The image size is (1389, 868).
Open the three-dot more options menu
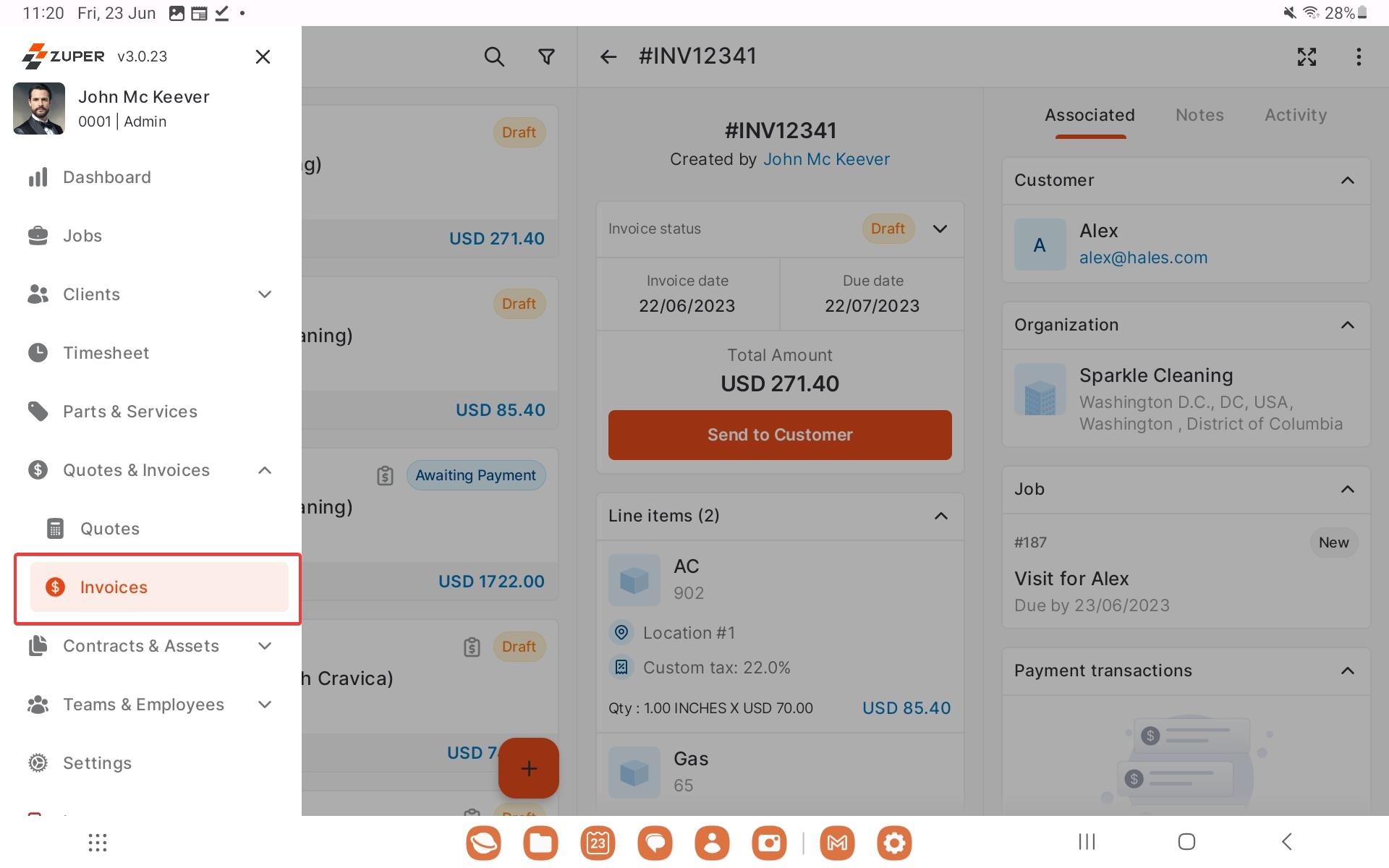click(x=1359, y=56)
